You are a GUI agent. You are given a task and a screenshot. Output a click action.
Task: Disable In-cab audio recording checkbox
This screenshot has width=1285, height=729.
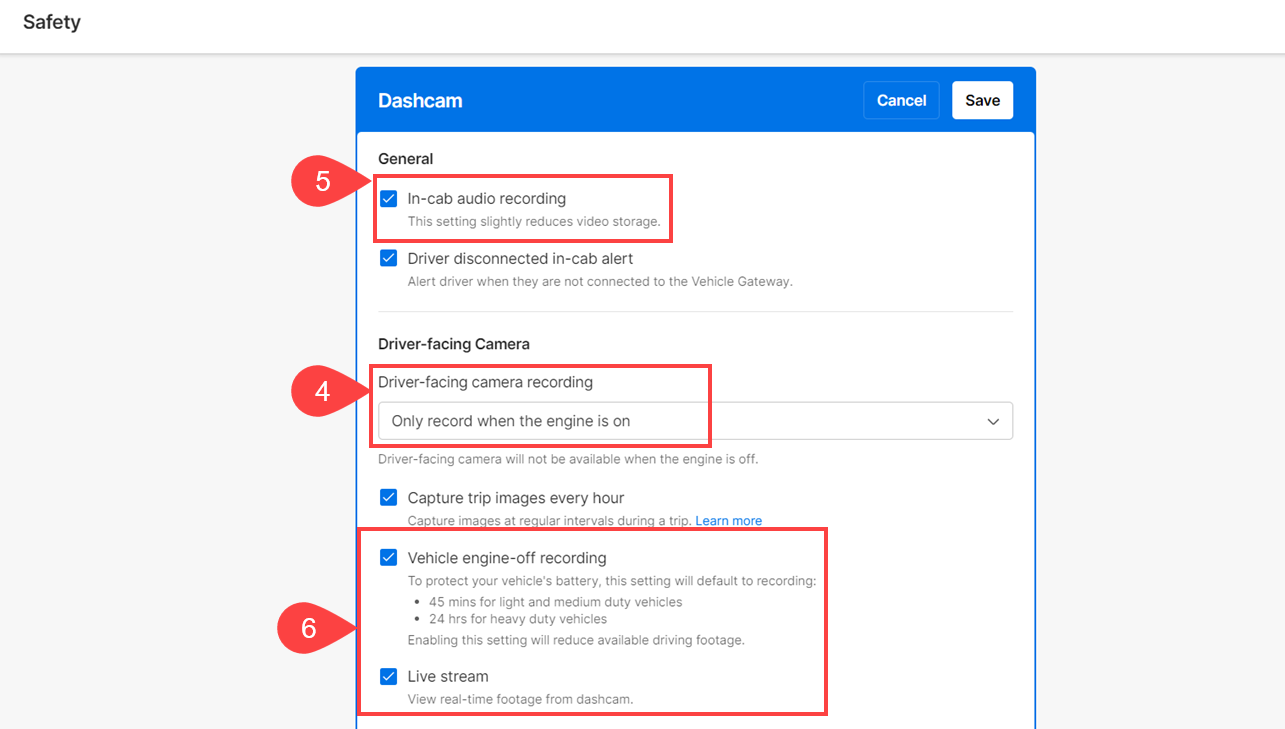click(x=389, y=199)
